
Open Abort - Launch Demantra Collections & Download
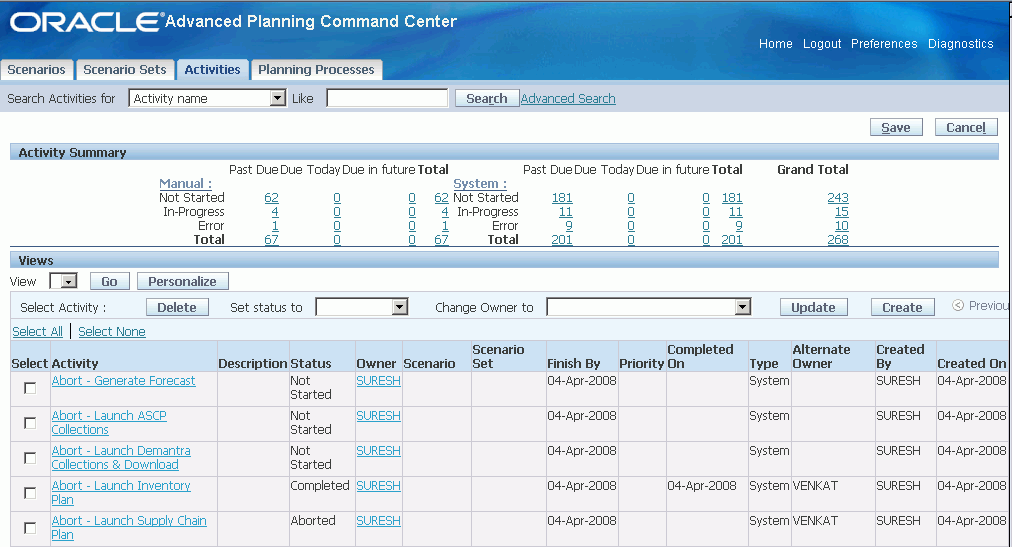(121, 457)
